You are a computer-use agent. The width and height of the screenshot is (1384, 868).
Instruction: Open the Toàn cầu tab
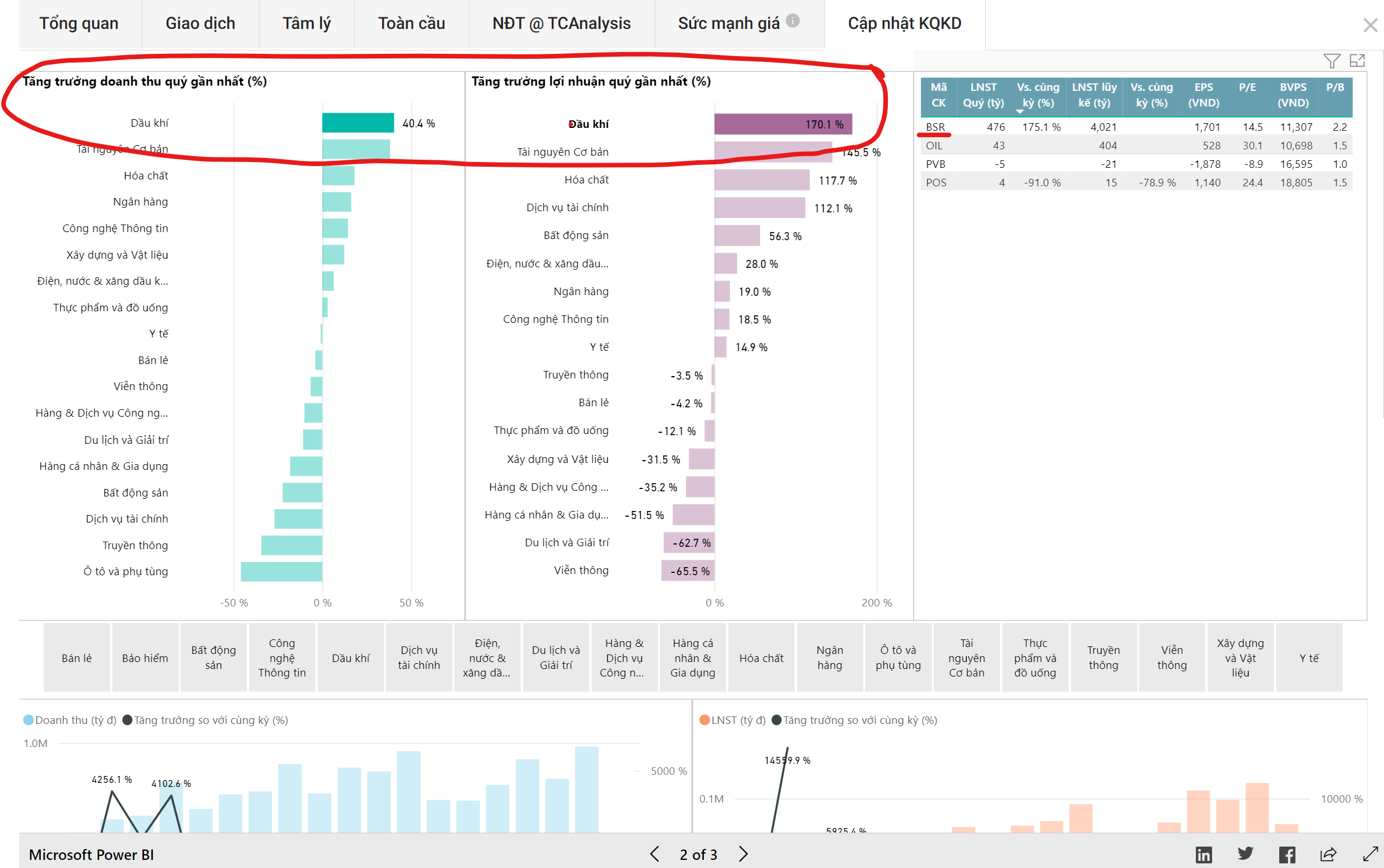(412, 23)
